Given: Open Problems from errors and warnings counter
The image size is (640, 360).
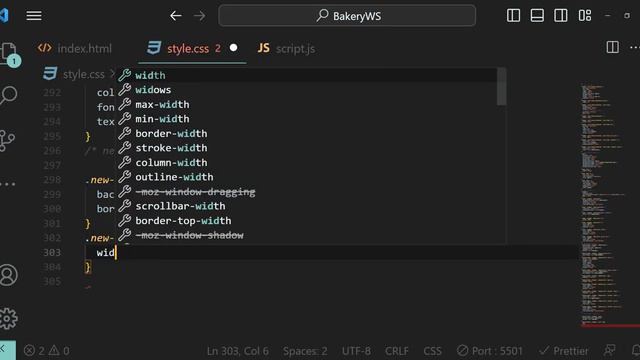Looking at the screenshot, I should tap(47, 351).
